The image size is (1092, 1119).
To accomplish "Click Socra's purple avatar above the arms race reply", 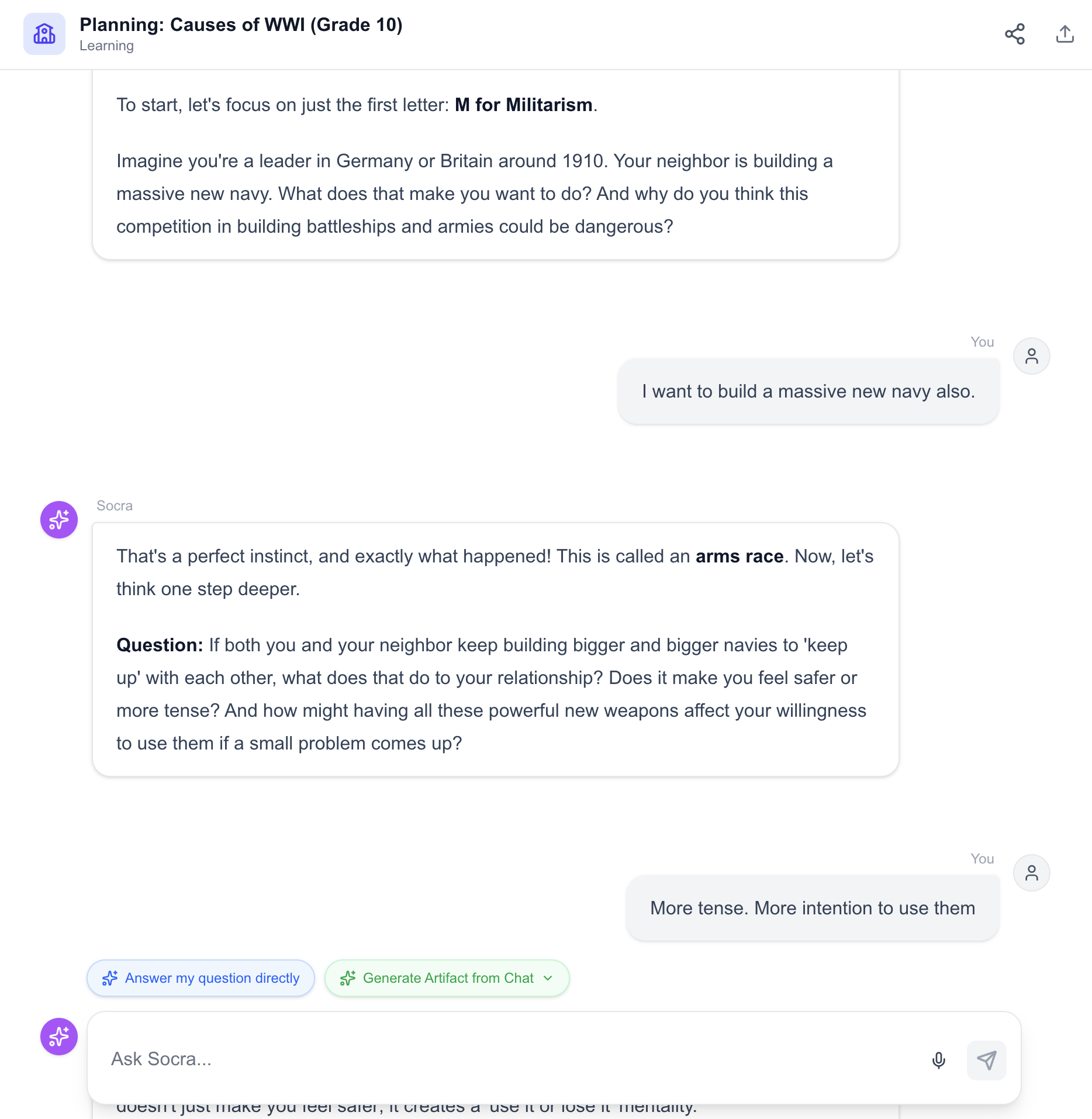I will (x=59, y=520).
